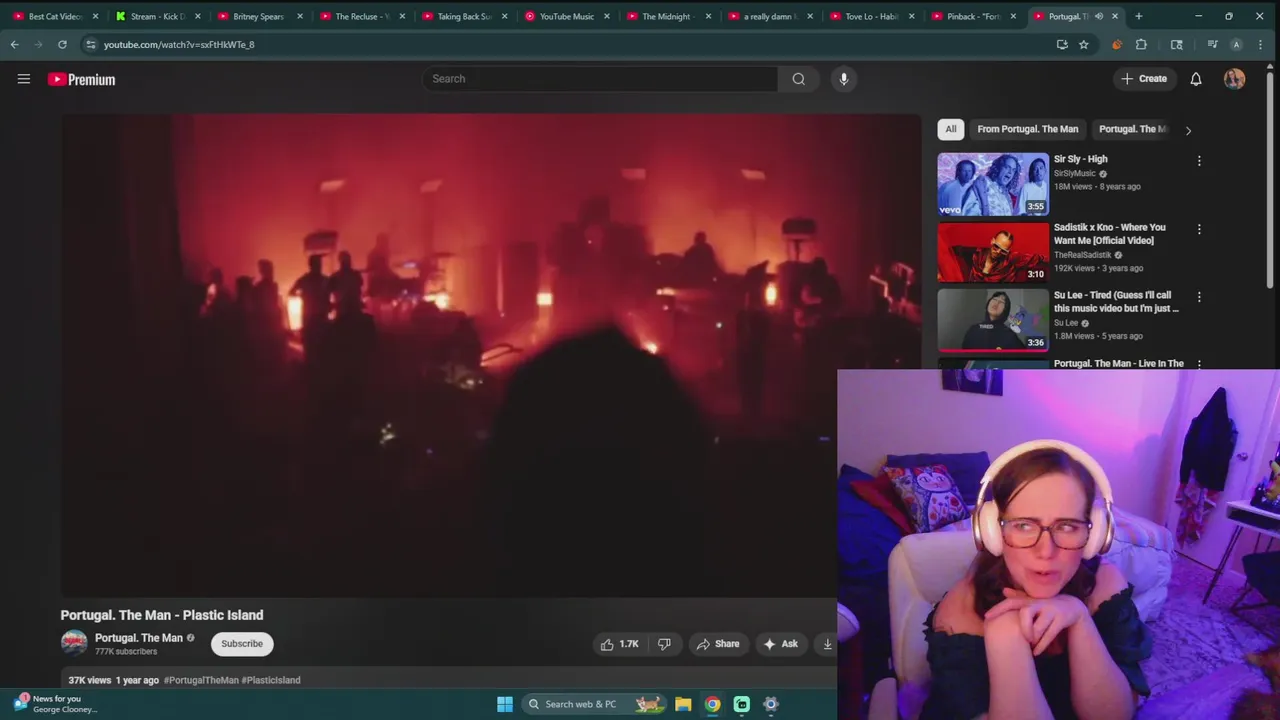Open options for Sadistik x Kno video
1280x720 pixels.
(x=1199, y=229)
